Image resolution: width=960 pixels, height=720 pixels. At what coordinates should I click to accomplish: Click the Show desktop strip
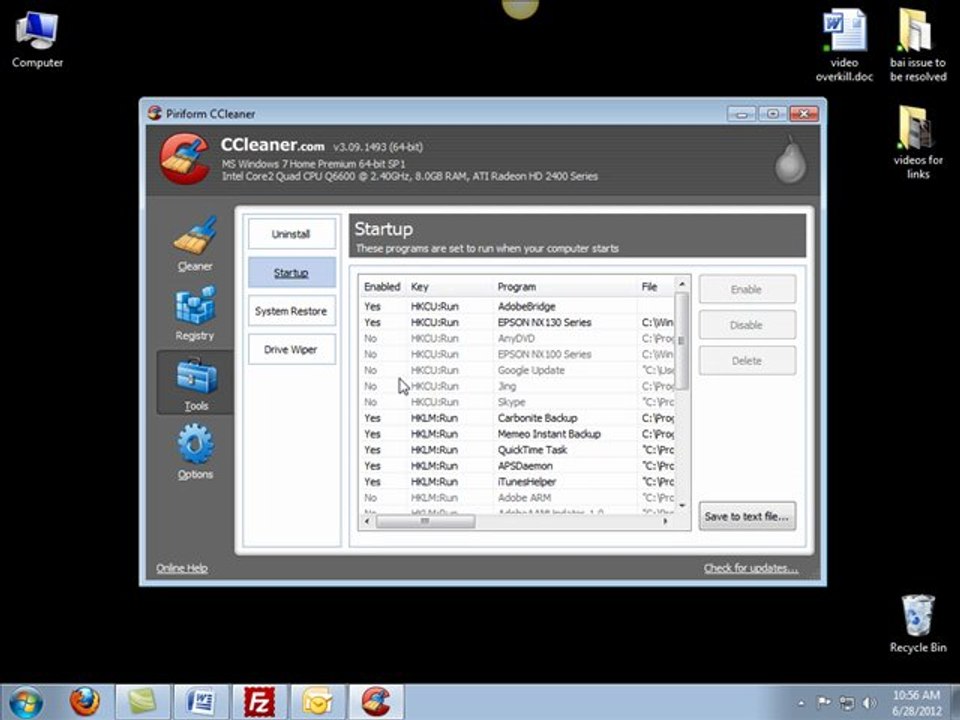[955, 702]
